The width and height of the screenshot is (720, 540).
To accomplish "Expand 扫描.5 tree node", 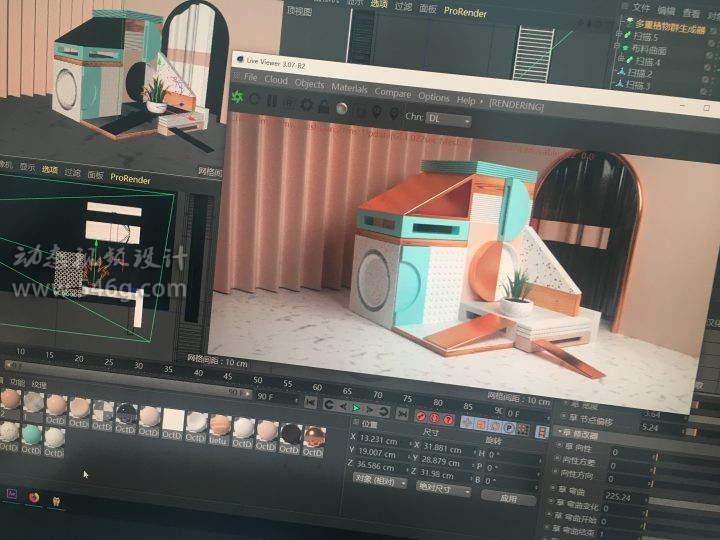I will (619, 34).
